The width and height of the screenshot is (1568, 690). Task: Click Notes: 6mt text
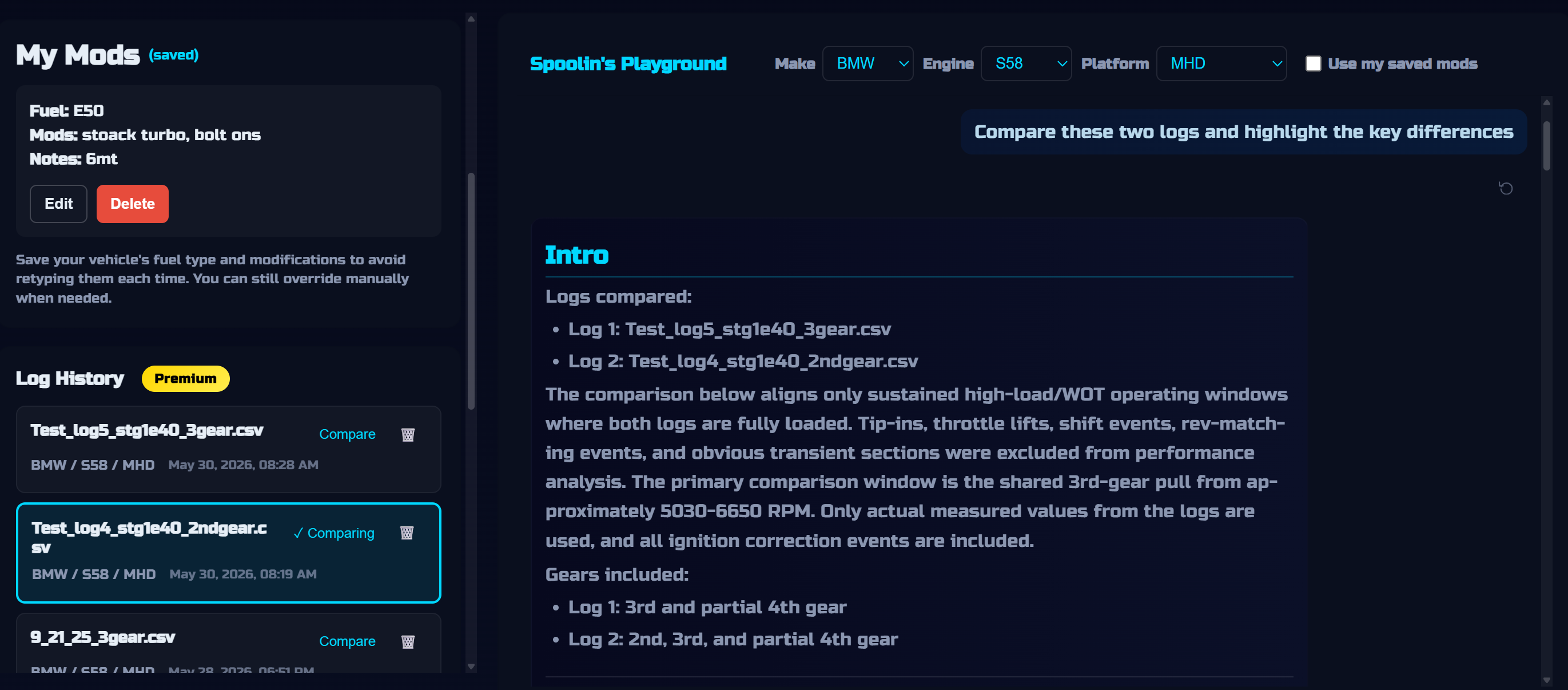[x=73, y=158]
